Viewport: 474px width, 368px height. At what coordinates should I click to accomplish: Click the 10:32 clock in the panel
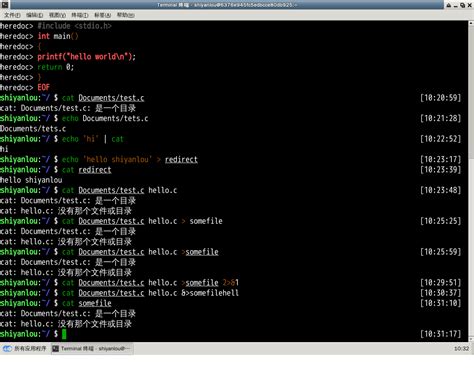pos(462,349)
